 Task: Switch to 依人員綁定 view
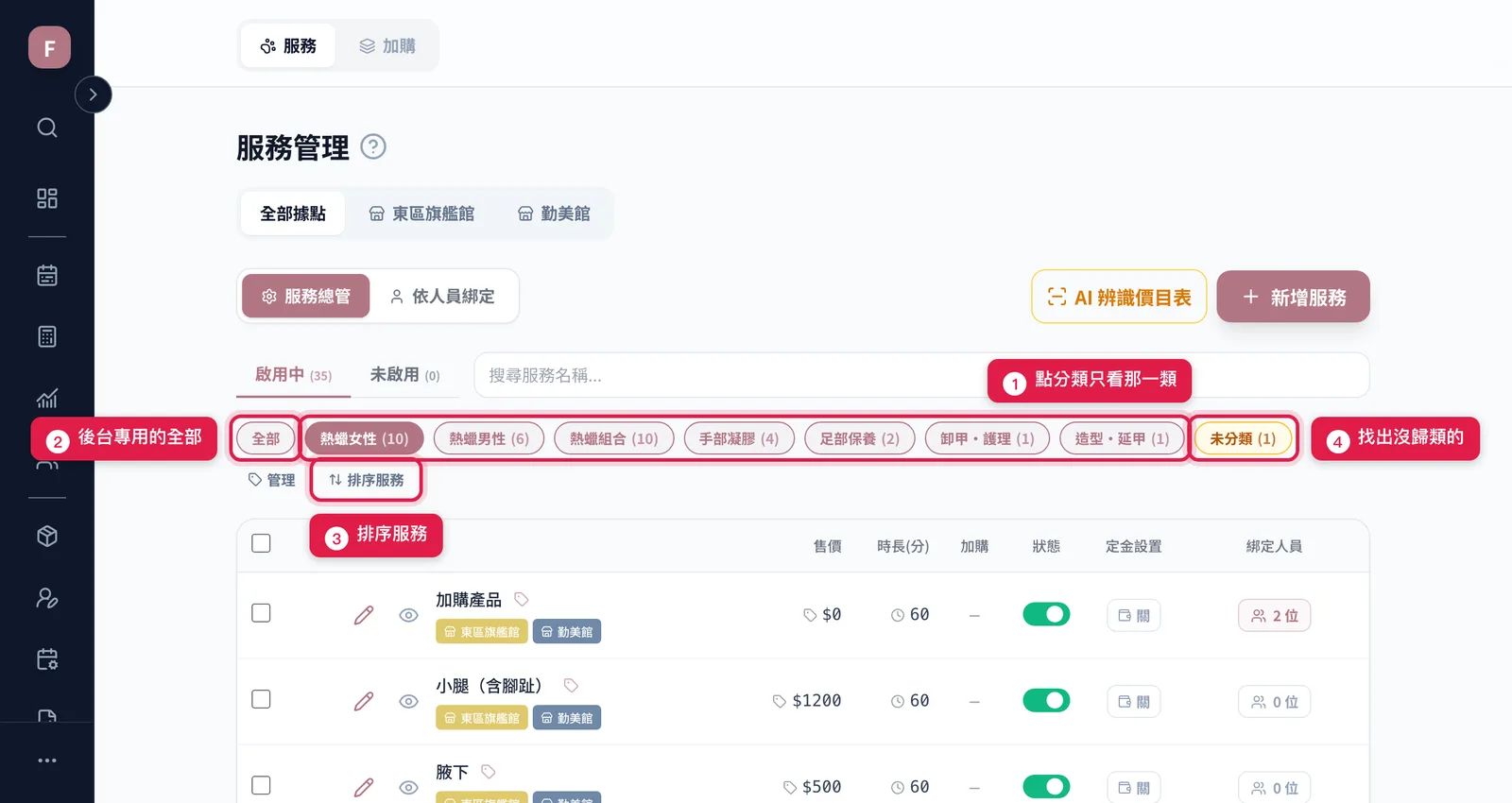442,297
